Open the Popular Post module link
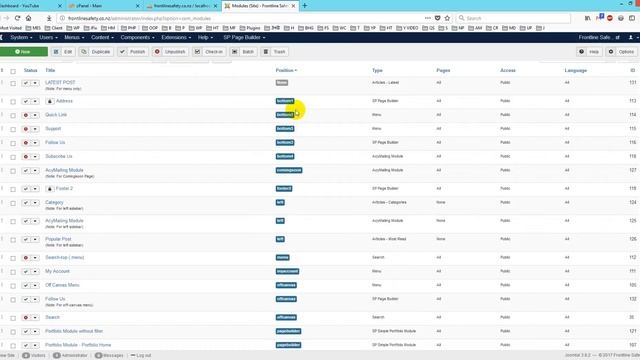640x360 pixels. [x=58, y=239]
